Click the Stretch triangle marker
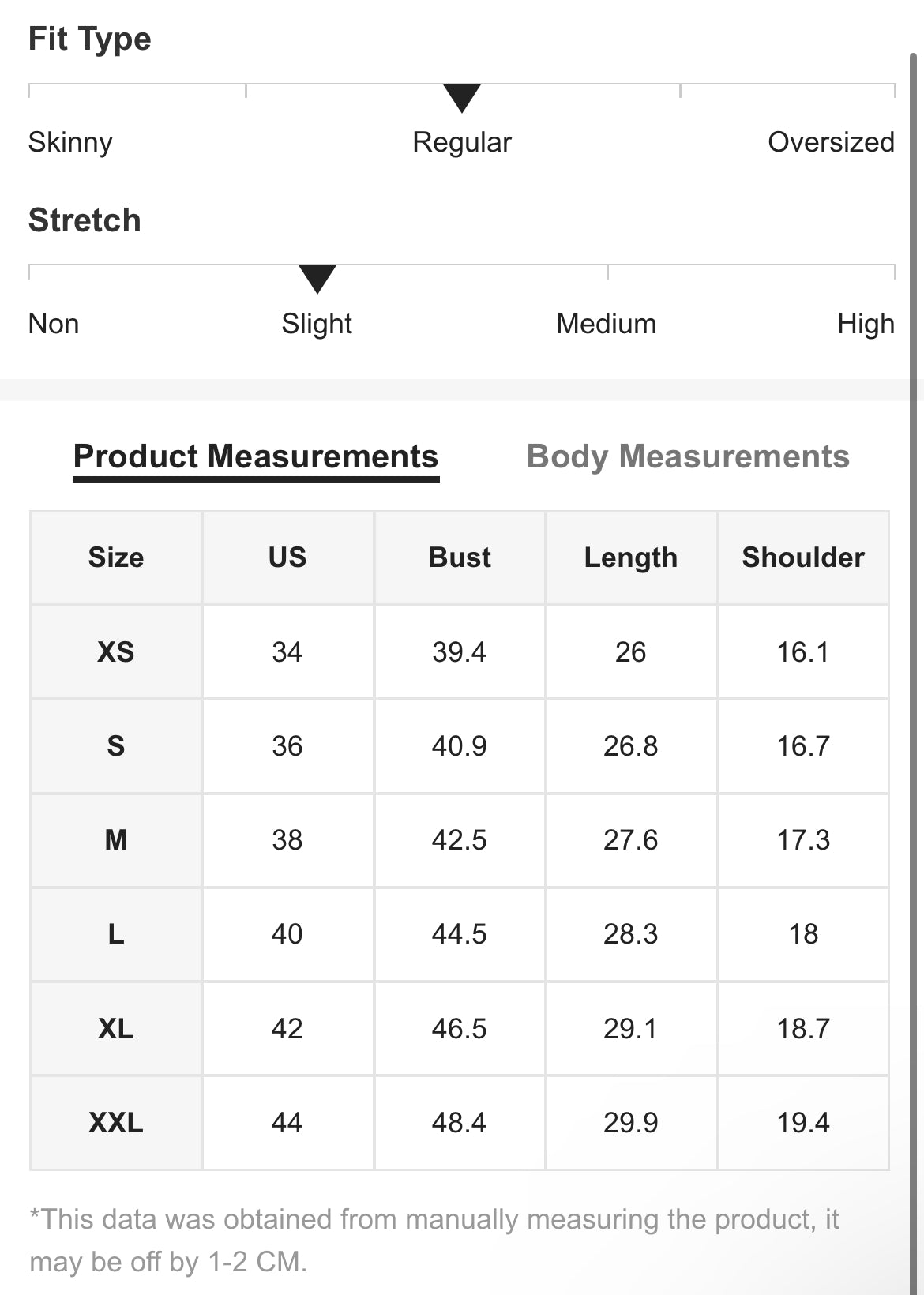 pyautogui.click(x=317, y=279)
